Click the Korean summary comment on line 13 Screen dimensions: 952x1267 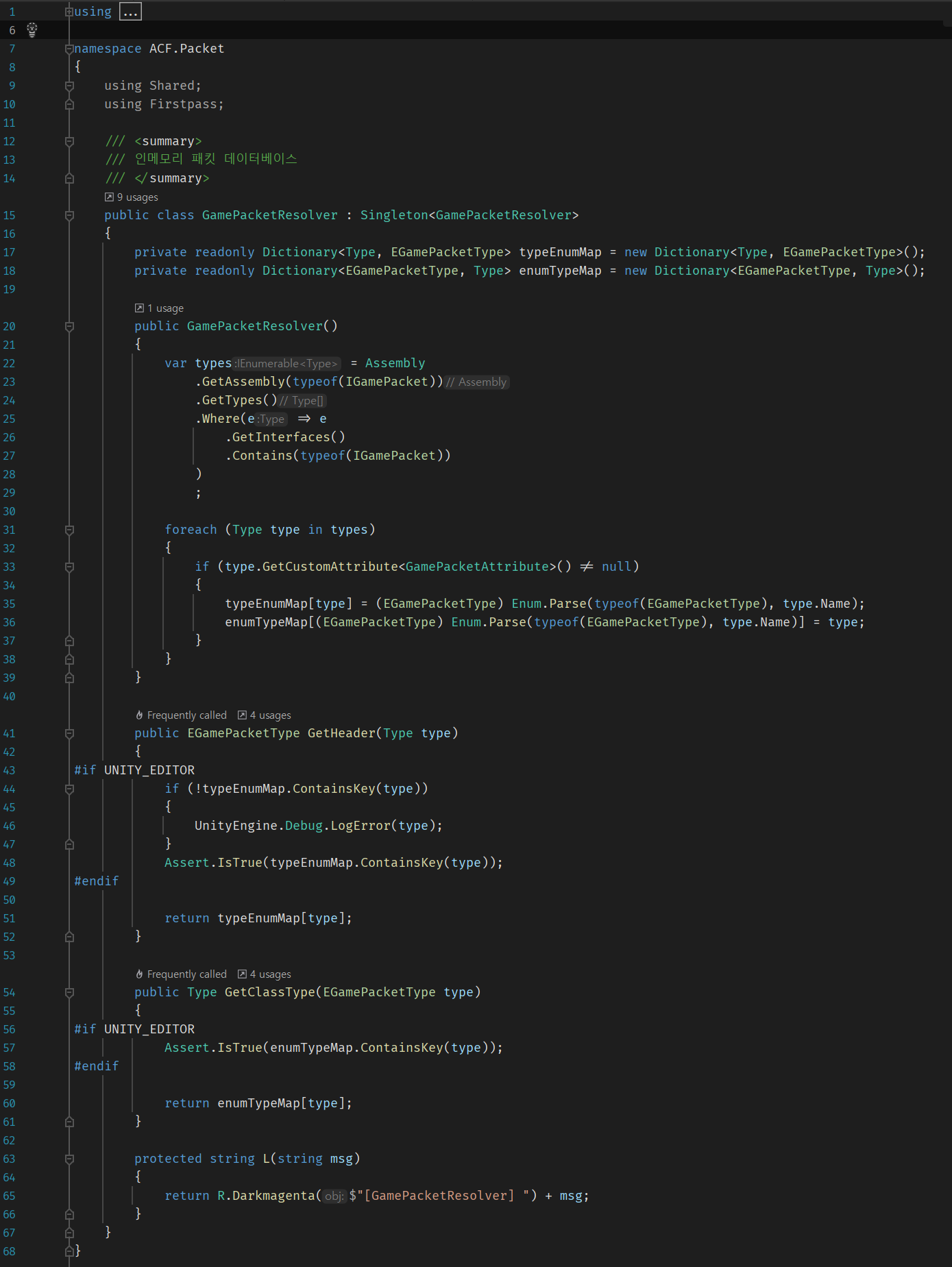(x=202, y=159)
